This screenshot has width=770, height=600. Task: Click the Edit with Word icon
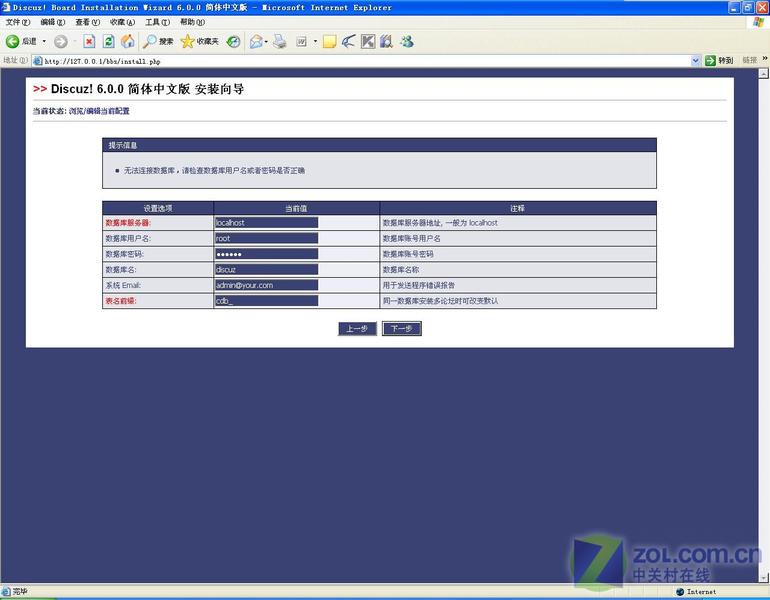(x=302, y=42)
